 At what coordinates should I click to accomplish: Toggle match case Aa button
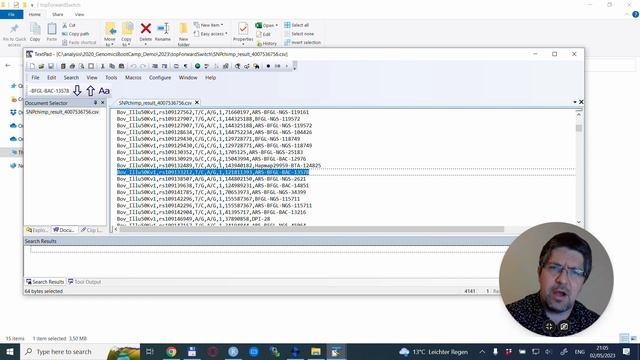point(104,91)
